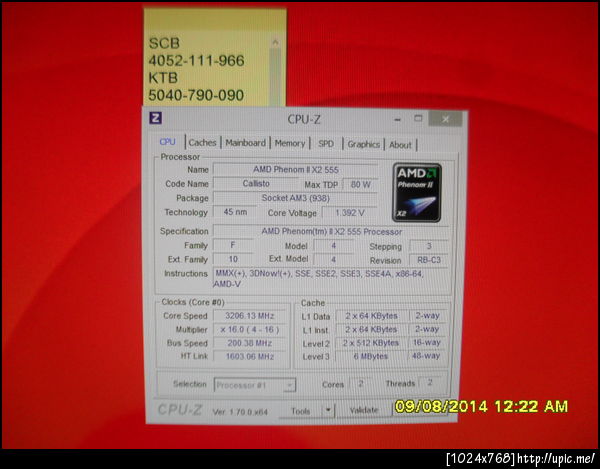
Task: Maximize the CPU-Z window
Action: pyautogui.click(x=418, y=119)
